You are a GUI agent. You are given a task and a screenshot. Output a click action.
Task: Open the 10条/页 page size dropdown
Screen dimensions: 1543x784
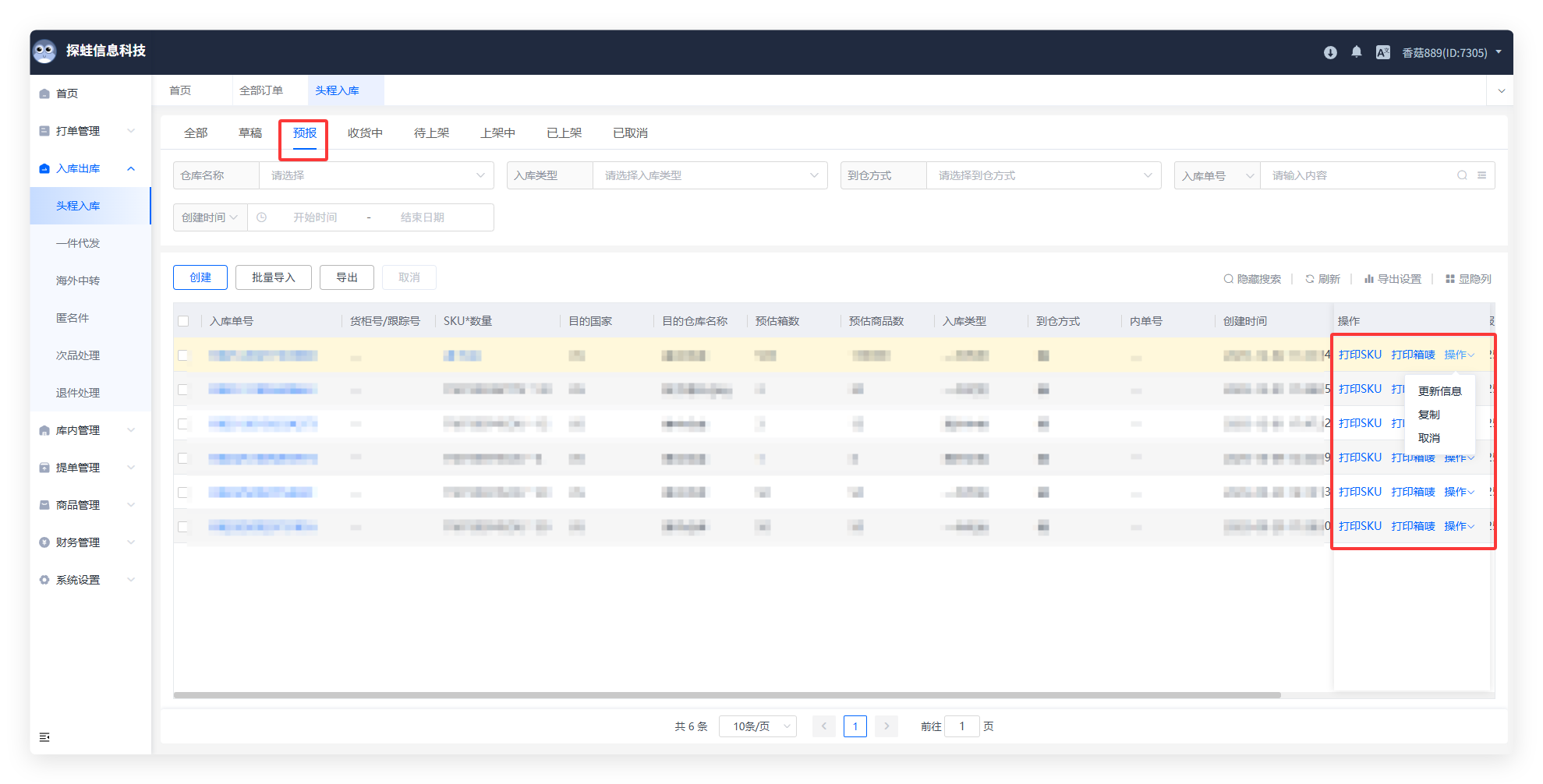tap(757, 726)
